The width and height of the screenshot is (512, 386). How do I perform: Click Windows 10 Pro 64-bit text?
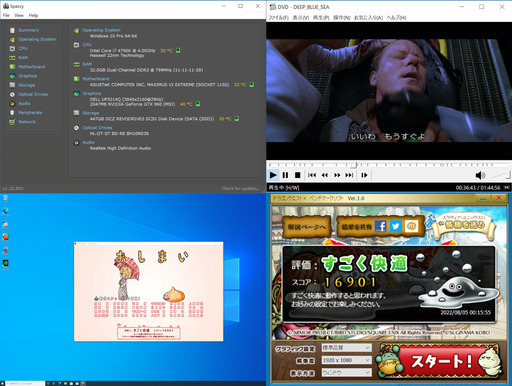[113, 36]
